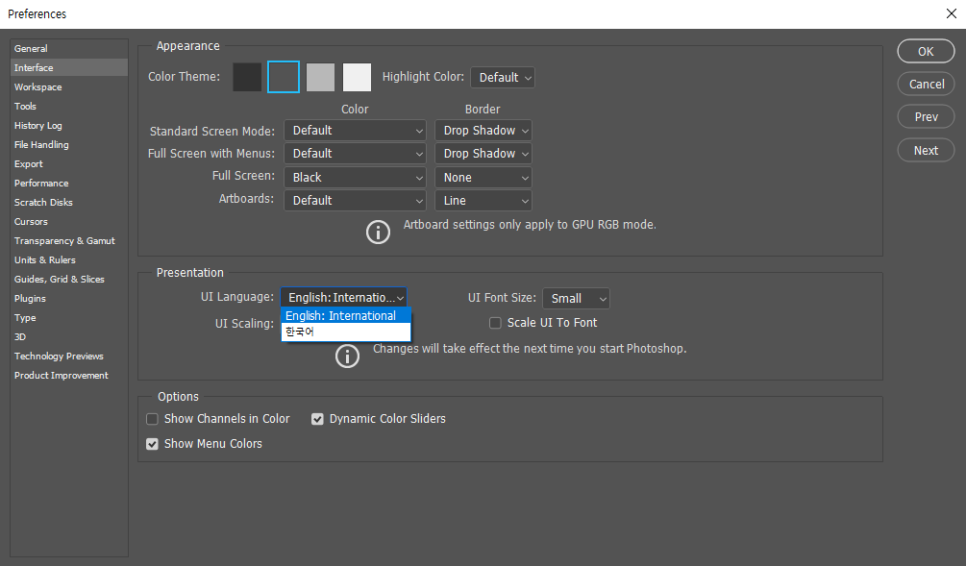
Task: Click the Artboard settings info icon
Action: [378, 232]
